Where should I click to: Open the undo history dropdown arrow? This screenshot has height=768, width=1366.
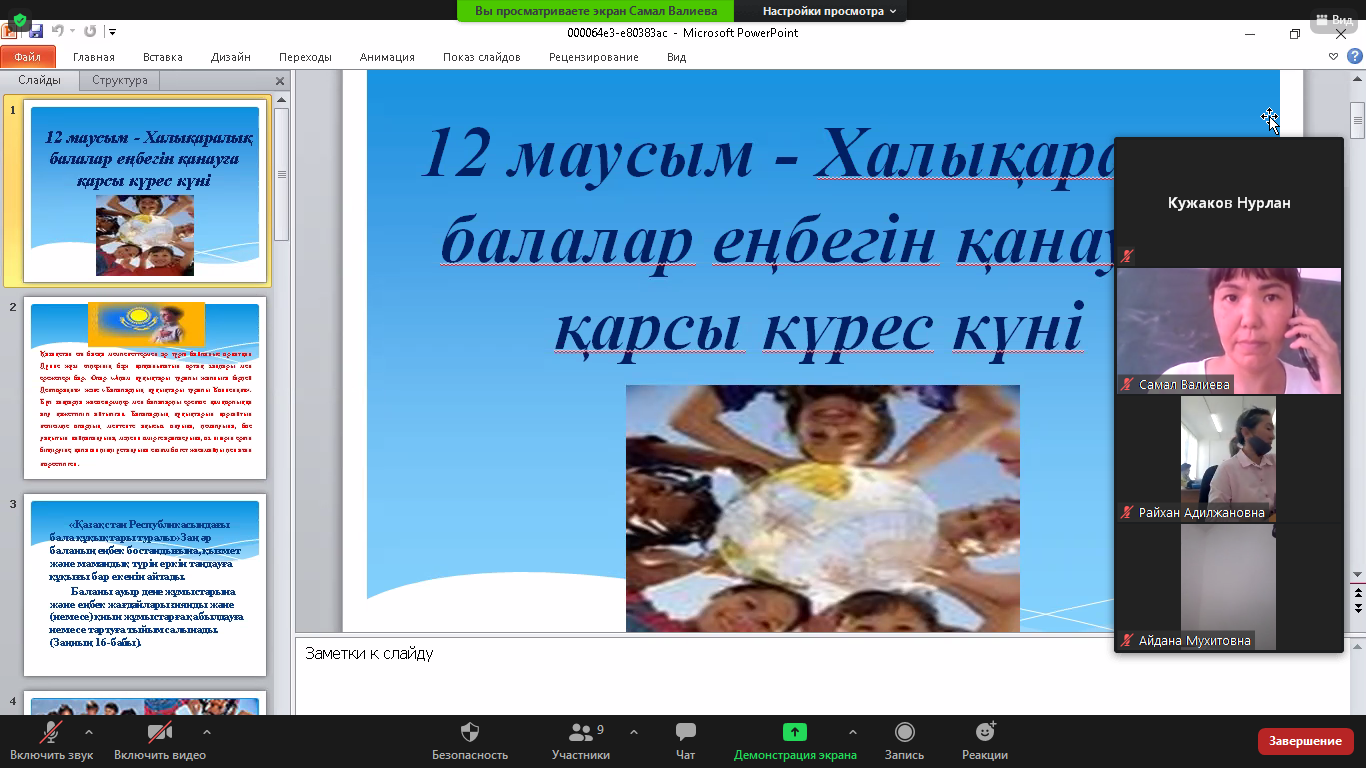tap(72, 32)
